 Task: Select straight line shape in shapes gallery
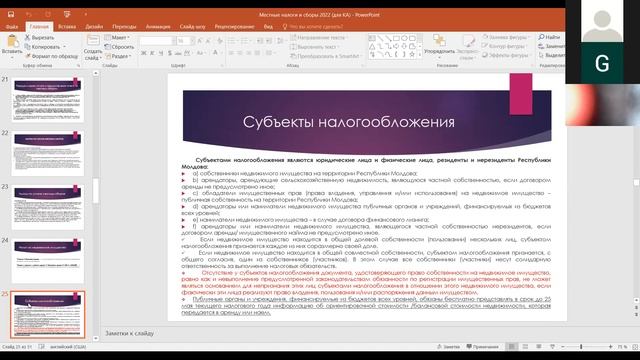pyautogui.click(x=380, y=38)
